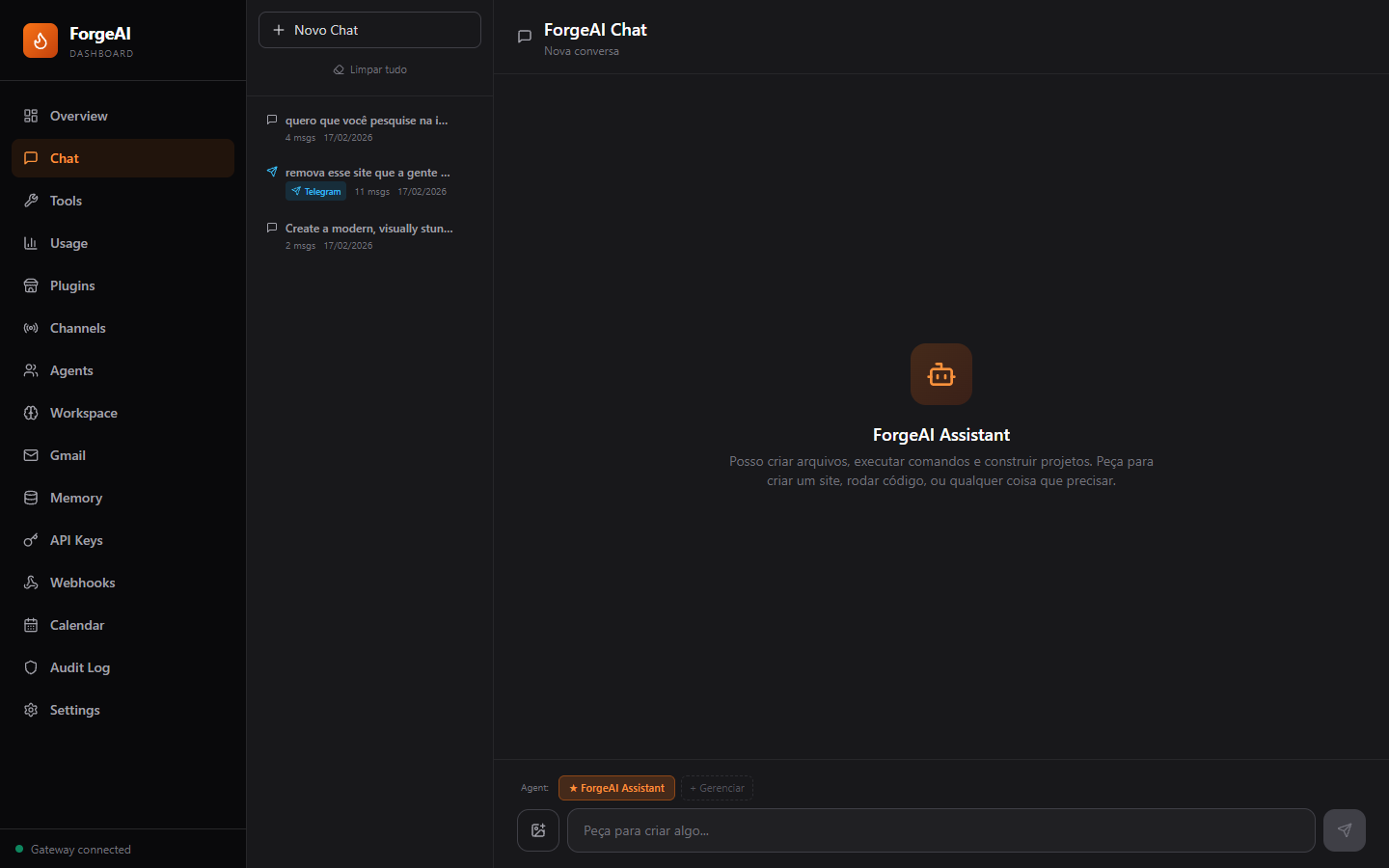Open the 'quero que você pesquisa' conversation
This screenshot has height=868, width=1389.
tap(366, 128)
